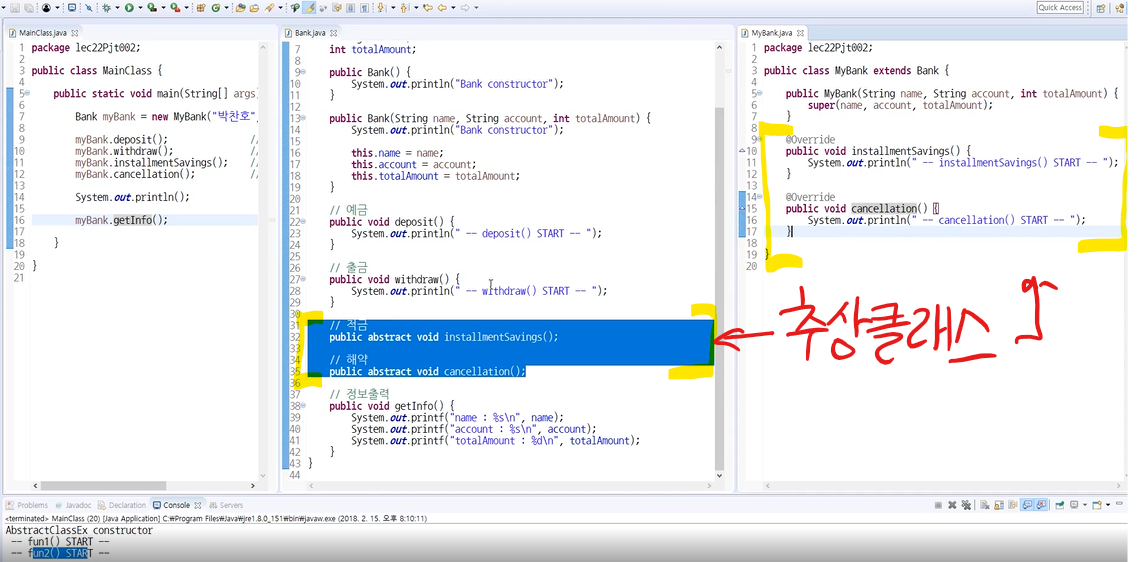
Task: Run the program with green Run button
Action: [x=129, y=8]
